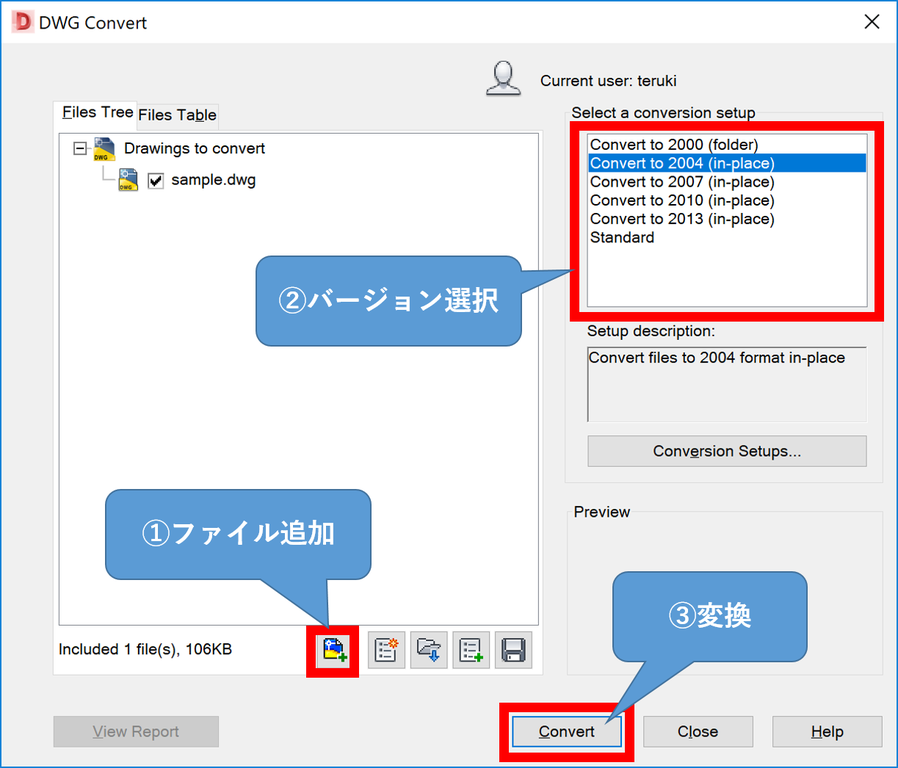Click the current user avatar icon
The image size is (898, 768).
503,78
